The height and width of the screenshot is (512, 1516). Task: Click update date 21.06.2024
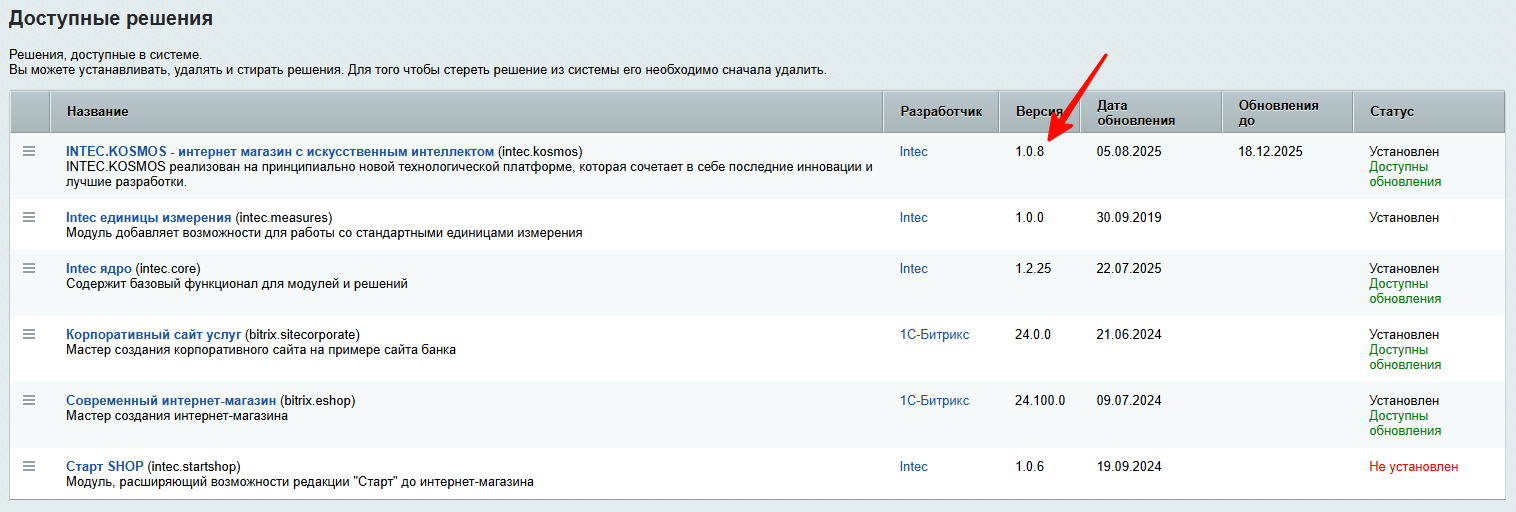tap(1129, 335)
